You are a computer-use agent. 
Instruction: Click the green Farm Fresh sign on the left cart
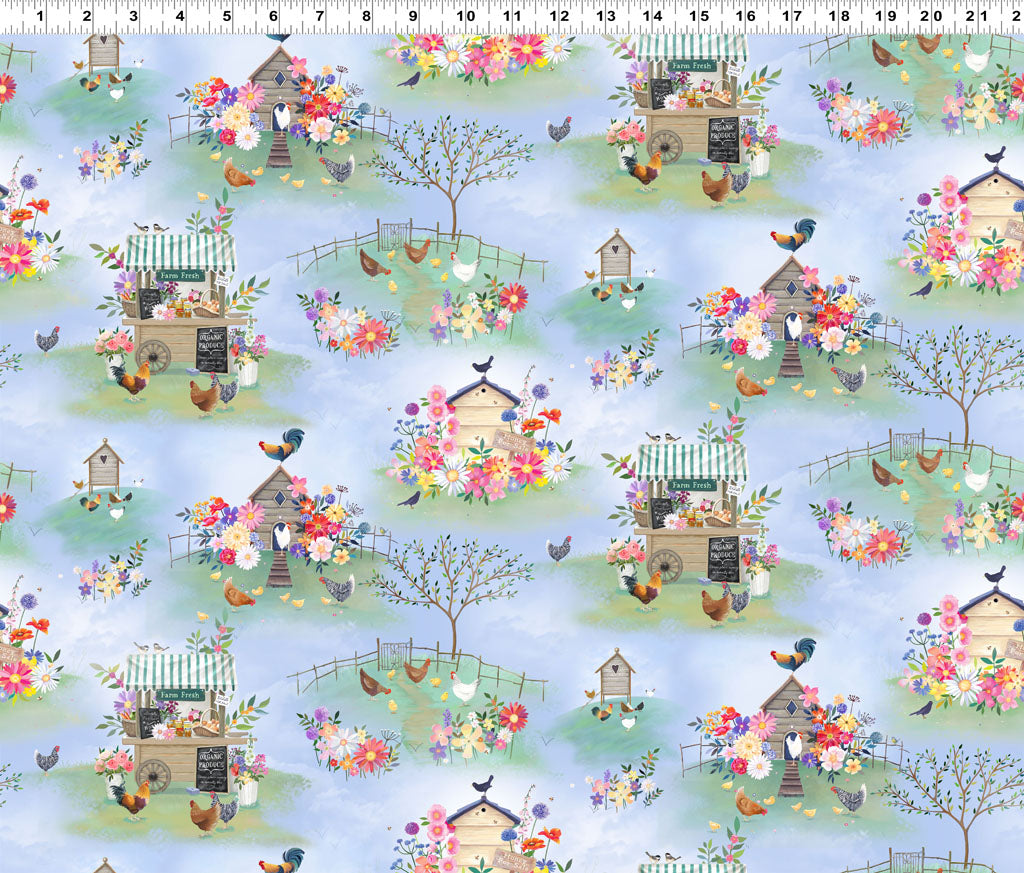click(180, 276)
